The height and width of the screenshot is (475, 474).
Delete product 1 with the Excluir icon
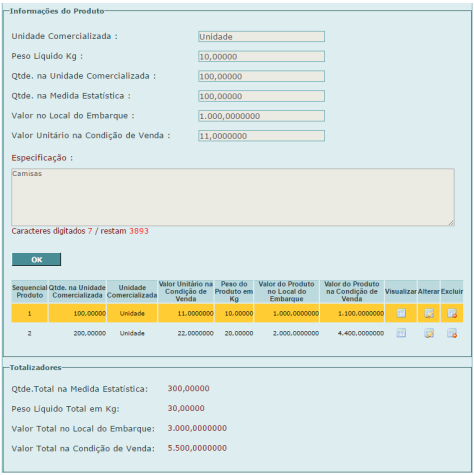pos(452,313)
